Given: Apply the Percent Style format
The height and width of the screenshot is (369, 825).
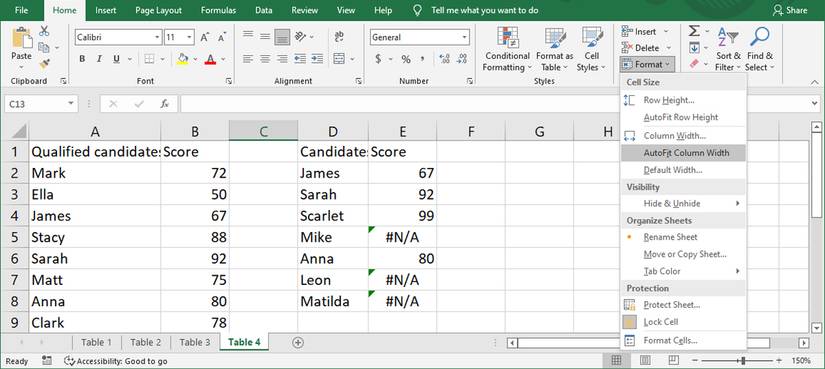Looking at the screenshot, I should click(x=406, y=59).
